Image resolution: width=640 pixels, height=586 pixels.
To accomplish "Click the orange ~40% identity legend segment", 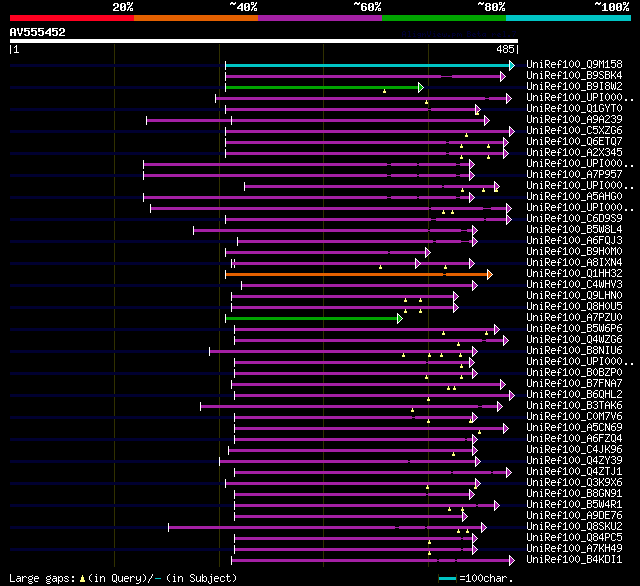I will coord(196,18).
